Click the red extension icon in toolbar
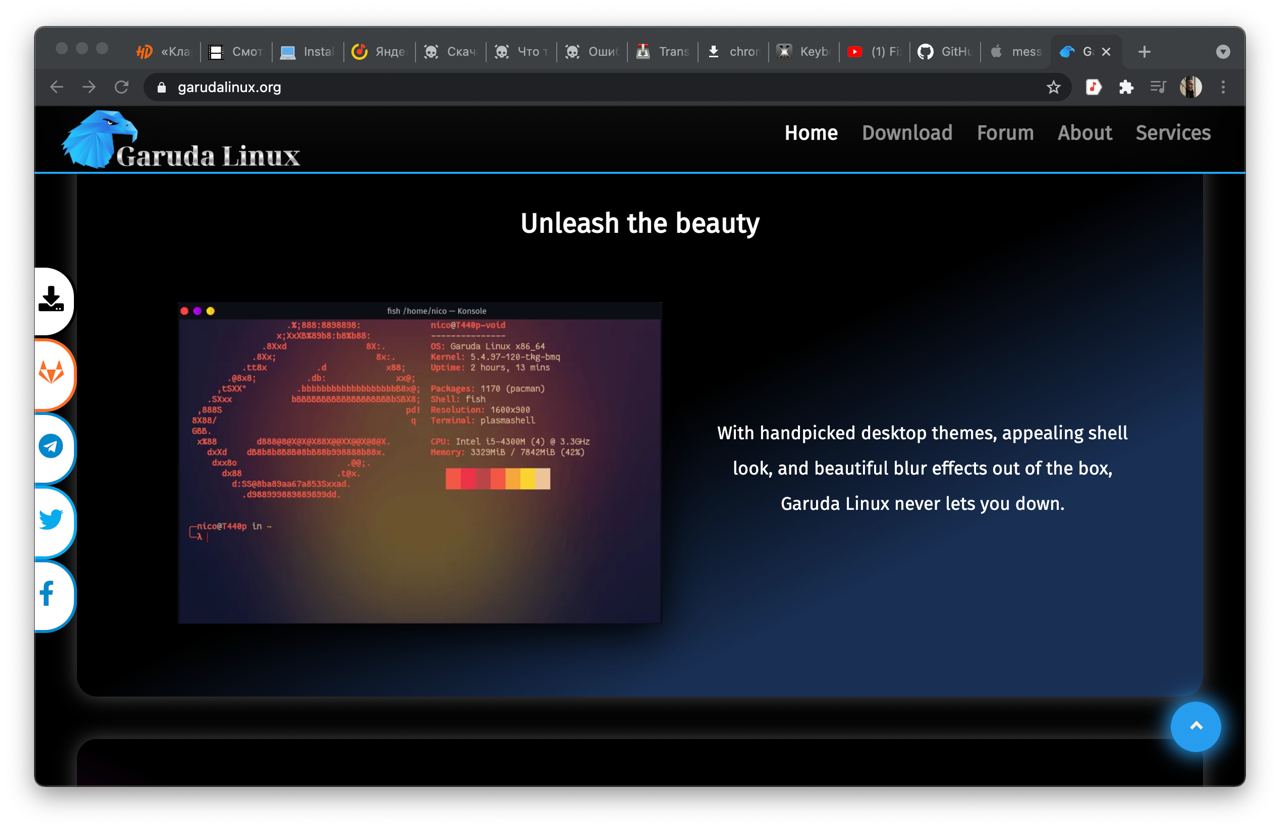1280x829 pixels. click(x=1094, y=87)
